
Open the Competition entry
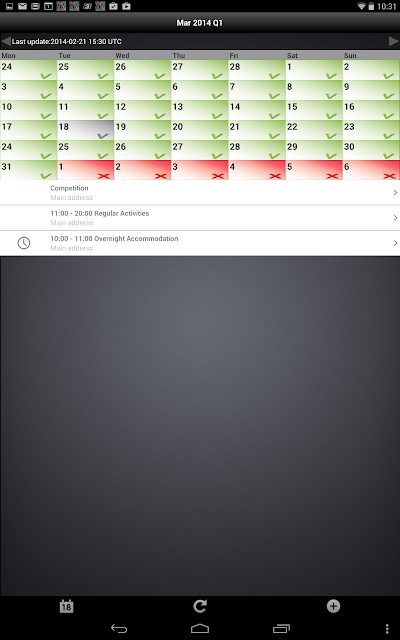pos(200,193)
